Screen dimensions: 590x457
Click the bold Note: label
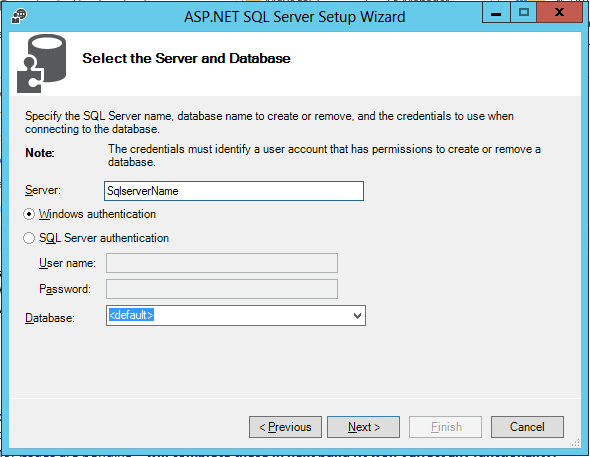[x=40, y=153]
